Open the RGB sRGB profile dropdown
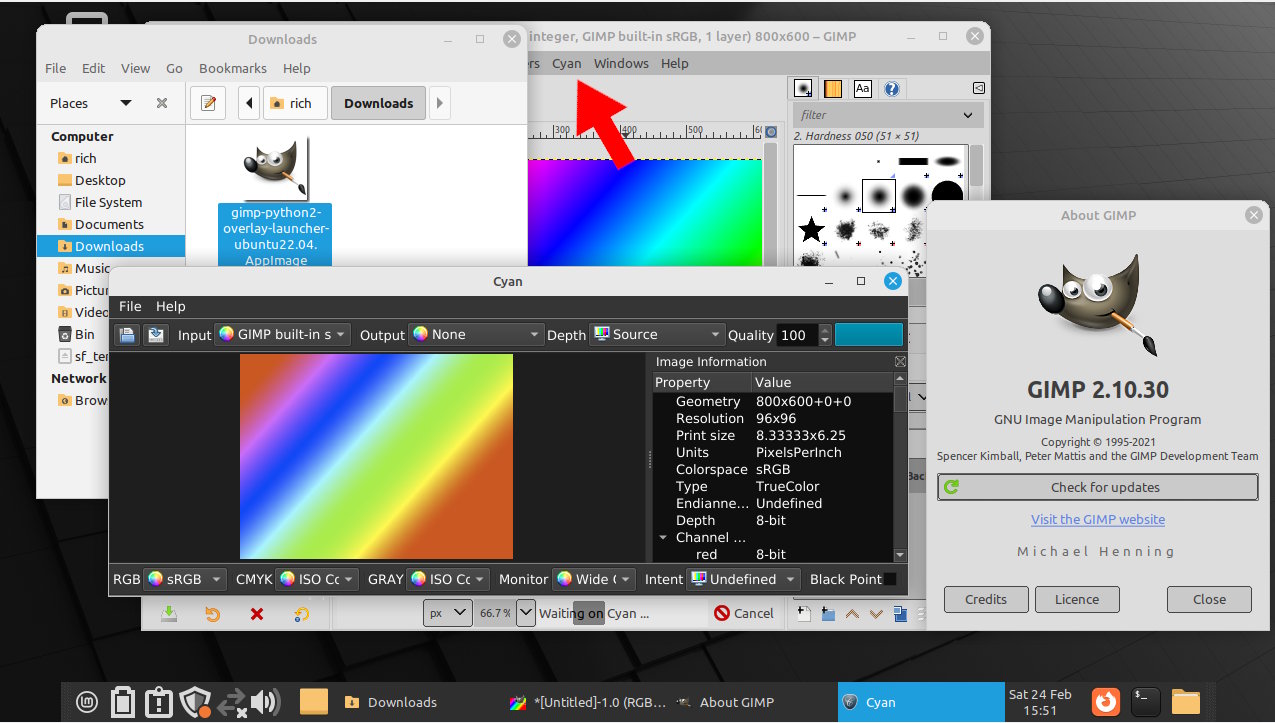The image size is (1275, 723). tap(184, 579)
